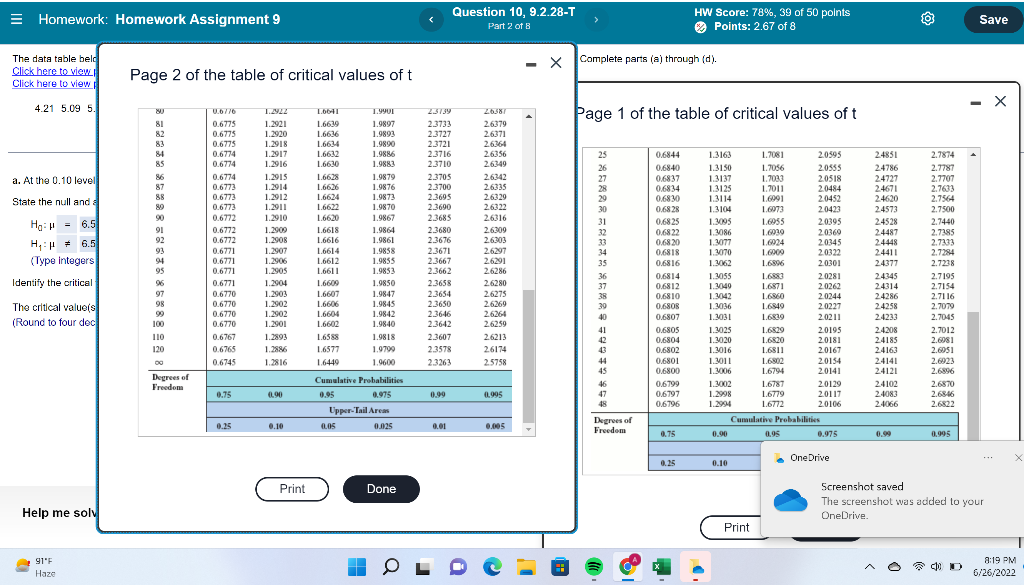Image resolution: width=1024 pixels, height=585 pixels.
Task: Open OneDrive folder app on taskbar
Action: click(x=697, y=567)
